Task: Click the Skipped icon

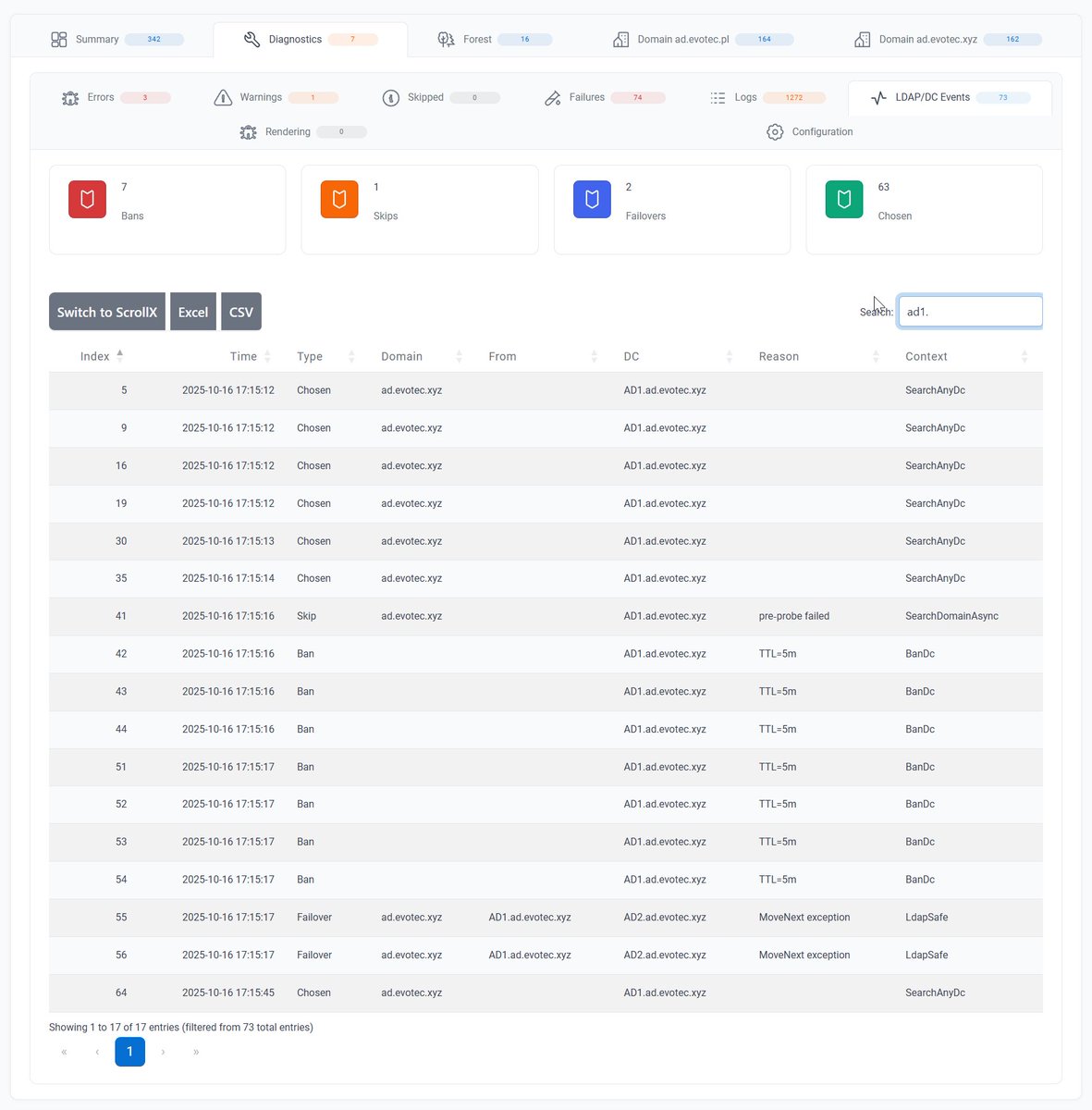Action: [x=390, y=98]
